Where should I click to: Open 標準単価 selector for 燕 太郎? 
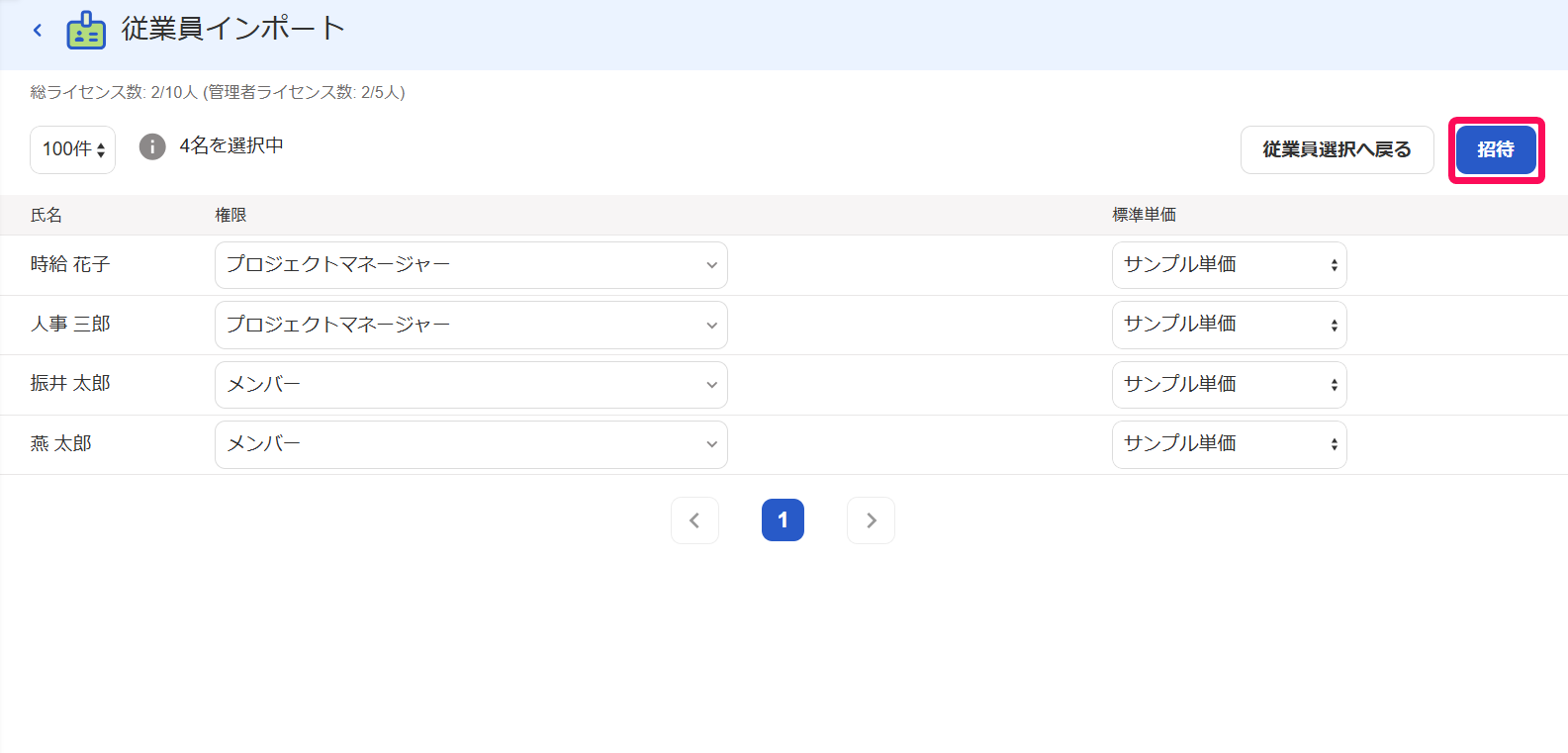tap(1229, 444)
